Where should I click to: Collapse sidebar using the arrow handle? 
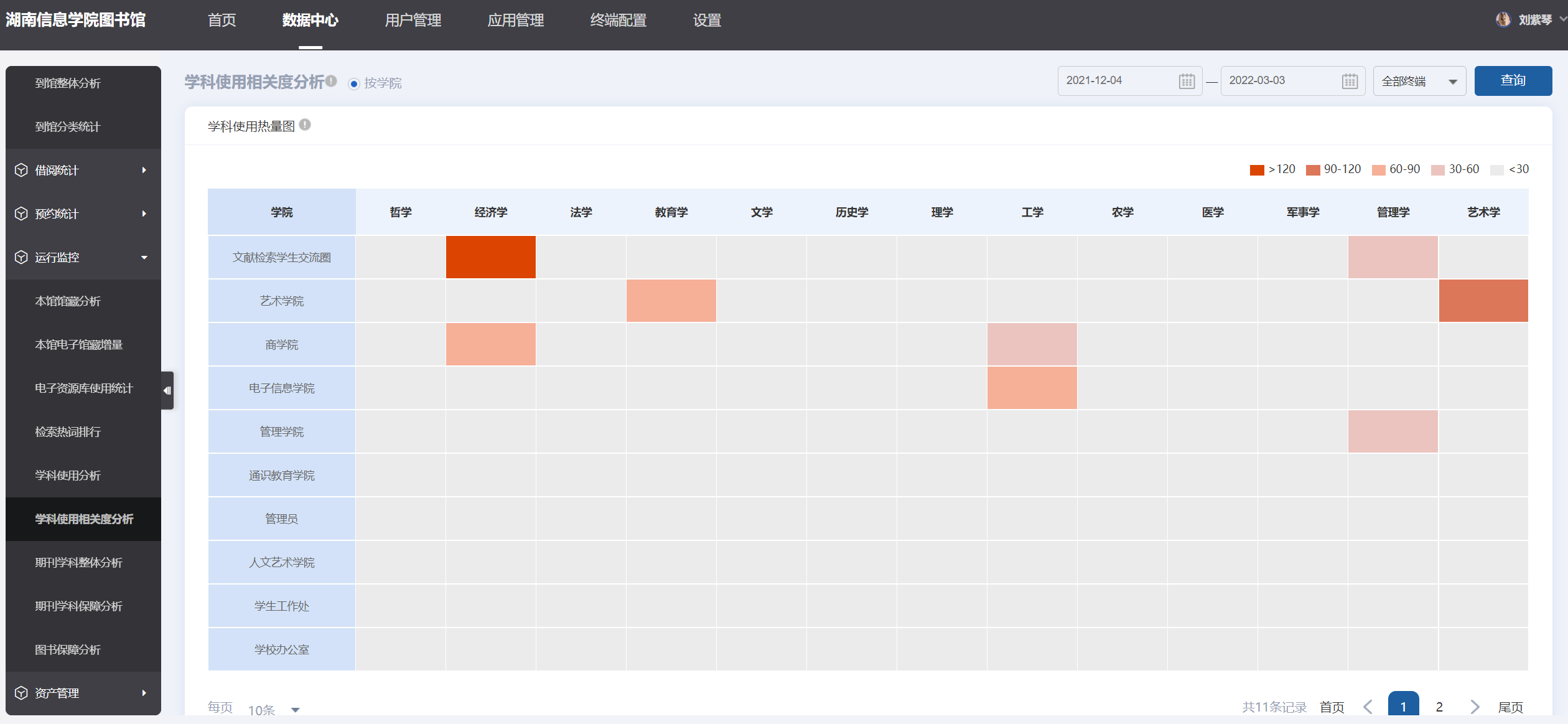tap(167, 390)
